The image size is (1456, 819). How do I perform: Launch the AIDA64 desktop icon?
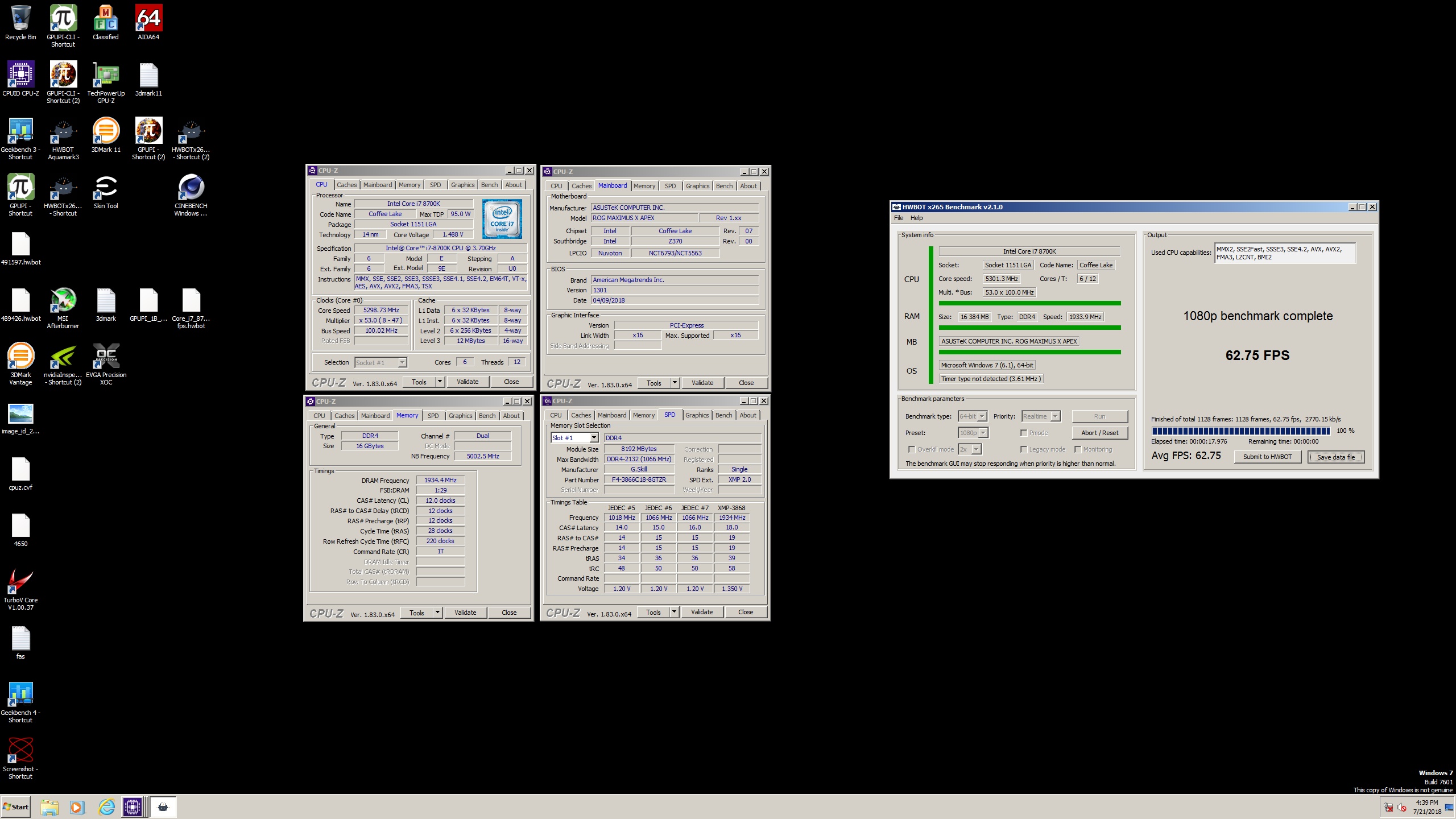coord(148,23)
